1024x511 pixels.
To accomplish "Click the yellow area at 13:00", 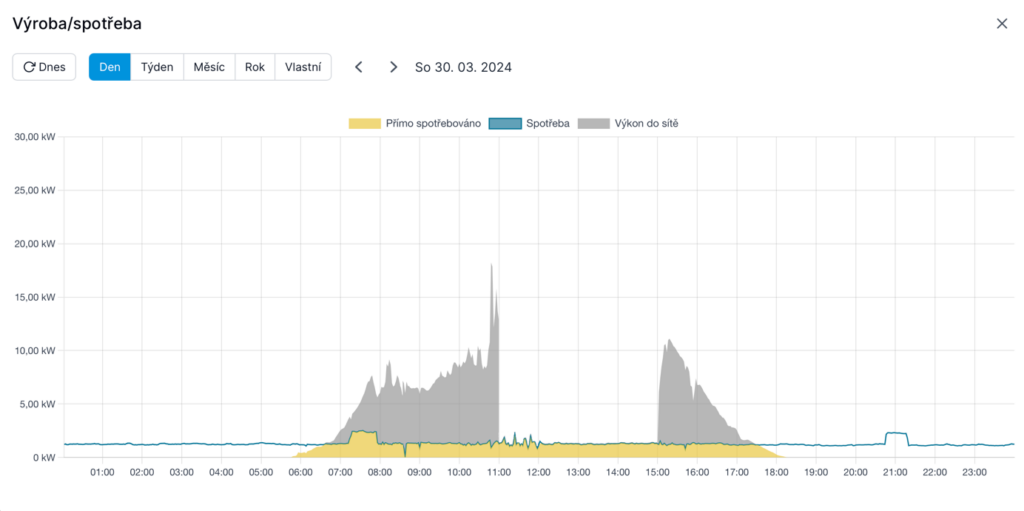I will point(578,451).
